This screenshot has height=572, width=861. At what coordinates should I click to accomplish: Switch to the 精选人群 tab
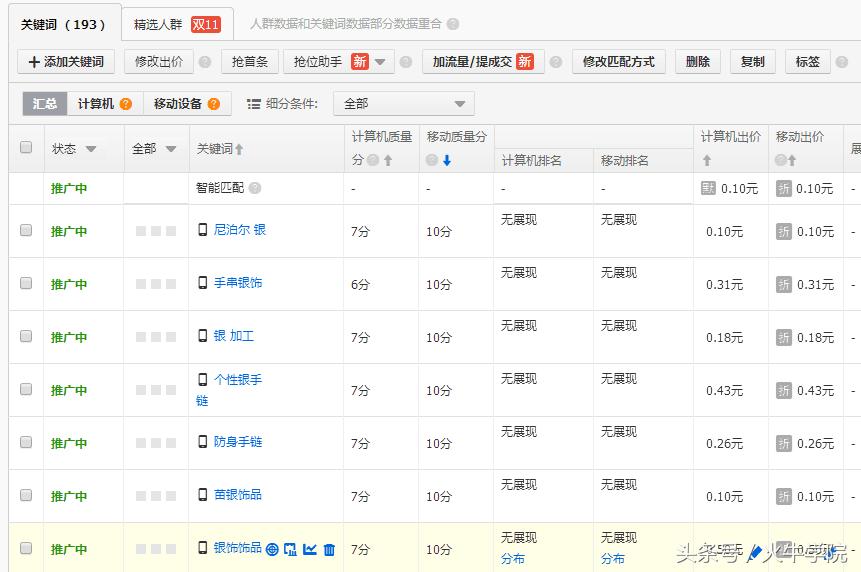[x=177, y=25]
